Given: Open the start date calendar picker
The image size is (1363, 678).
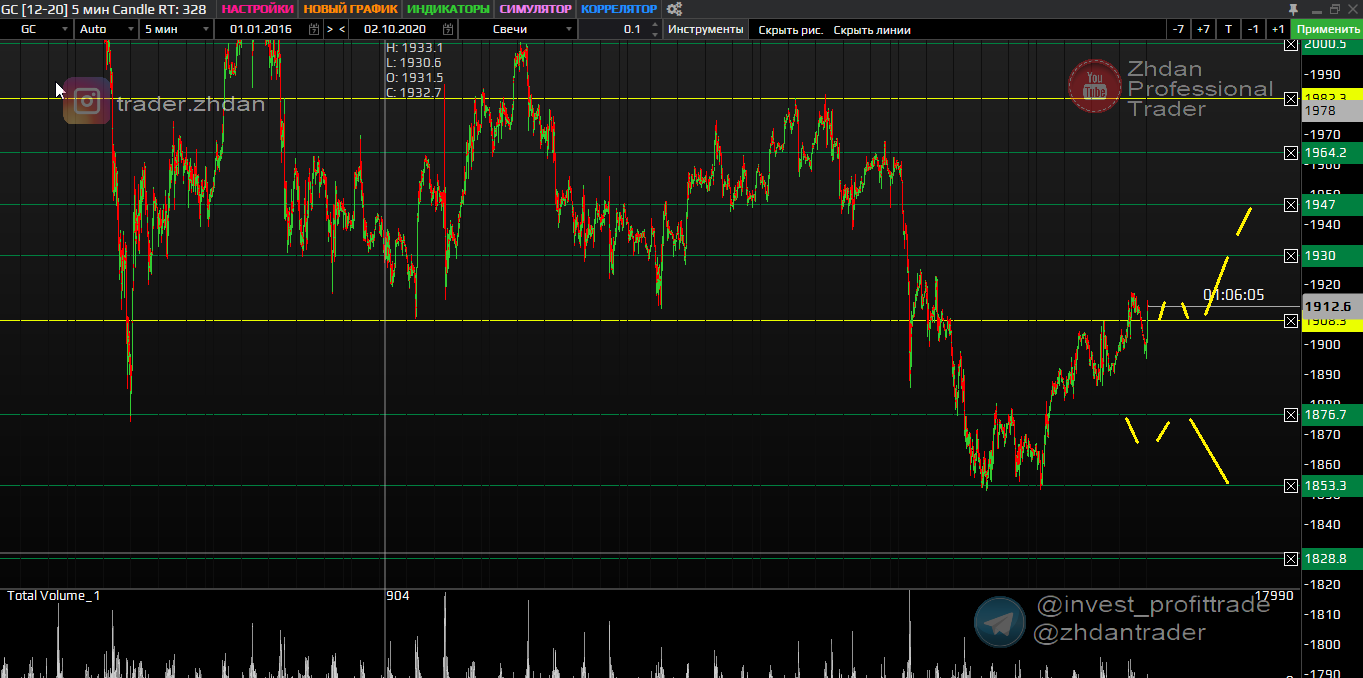Looking at the screenshot, I should pos(314,30).
